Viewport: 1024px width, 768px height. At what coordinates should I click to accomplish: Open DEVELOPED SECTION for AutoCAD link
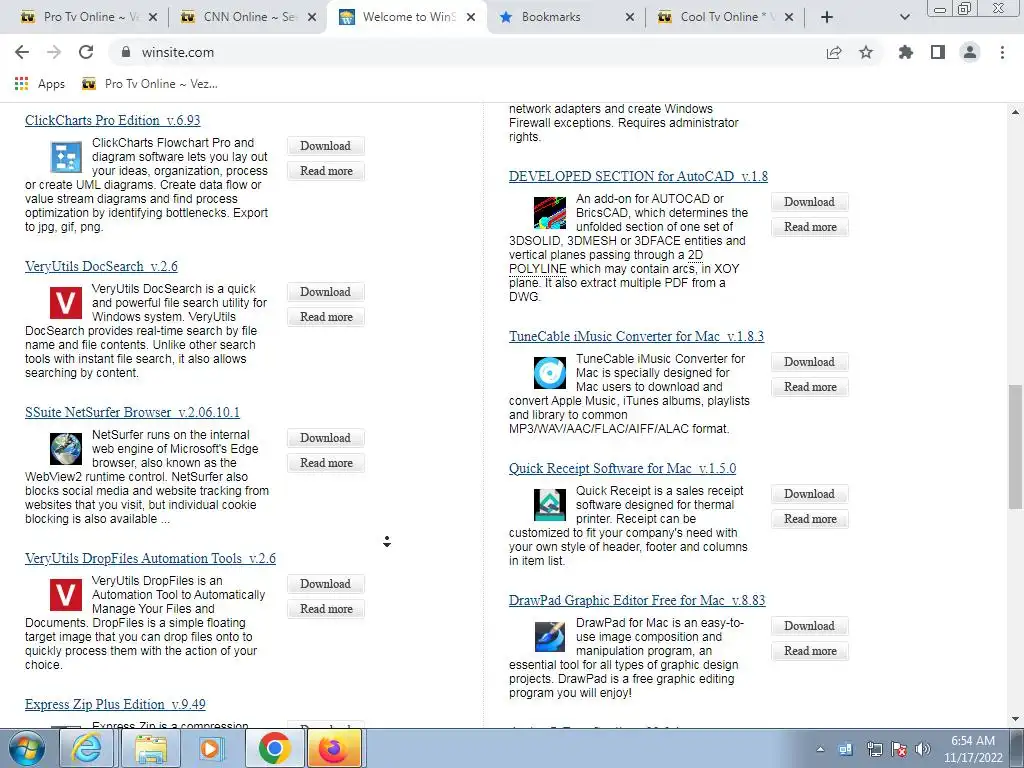638,176
